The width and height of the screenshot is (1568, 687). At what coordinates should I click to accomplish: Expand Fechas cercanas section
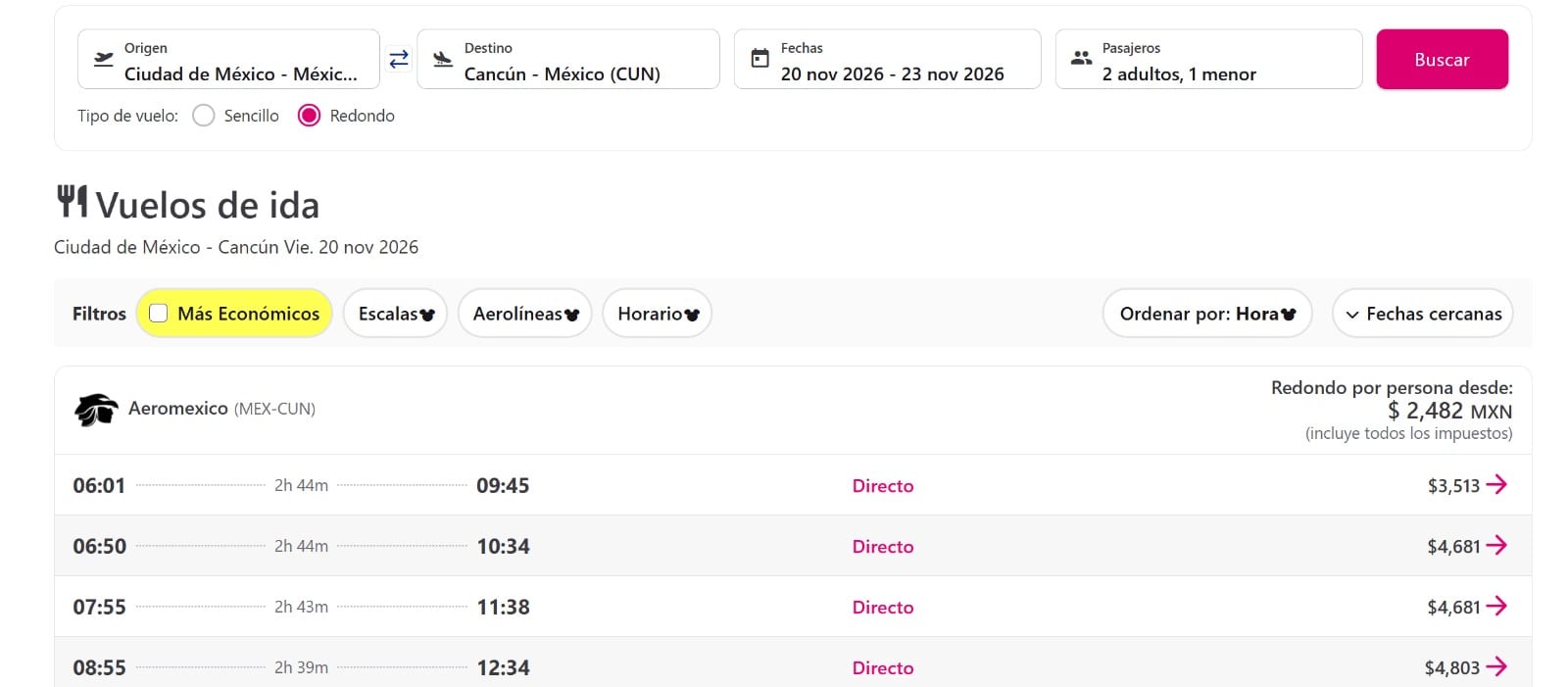pyautogui.click(x=1423, y=314)
